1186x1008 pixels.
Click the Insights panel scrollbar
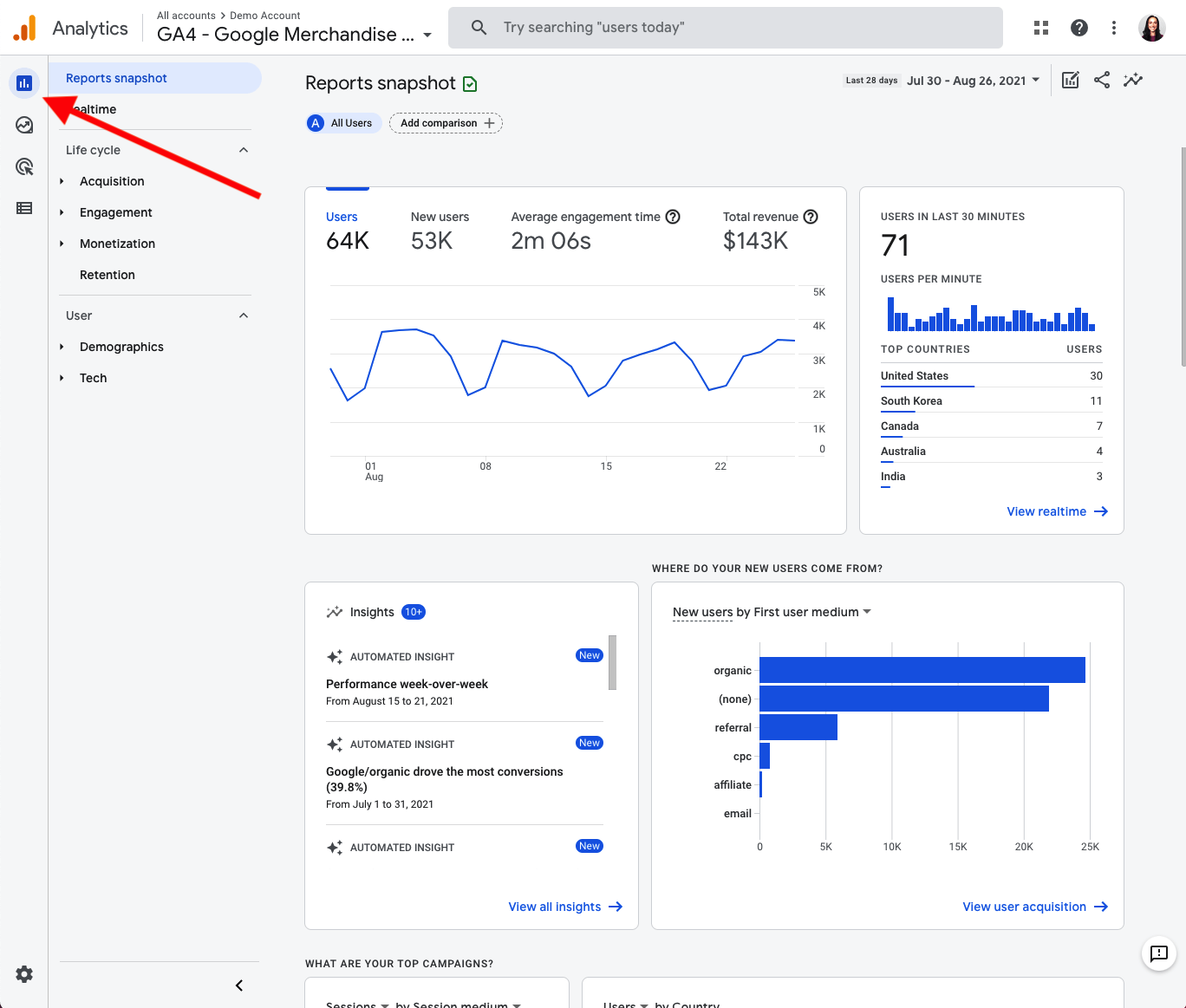coord(612,663)
